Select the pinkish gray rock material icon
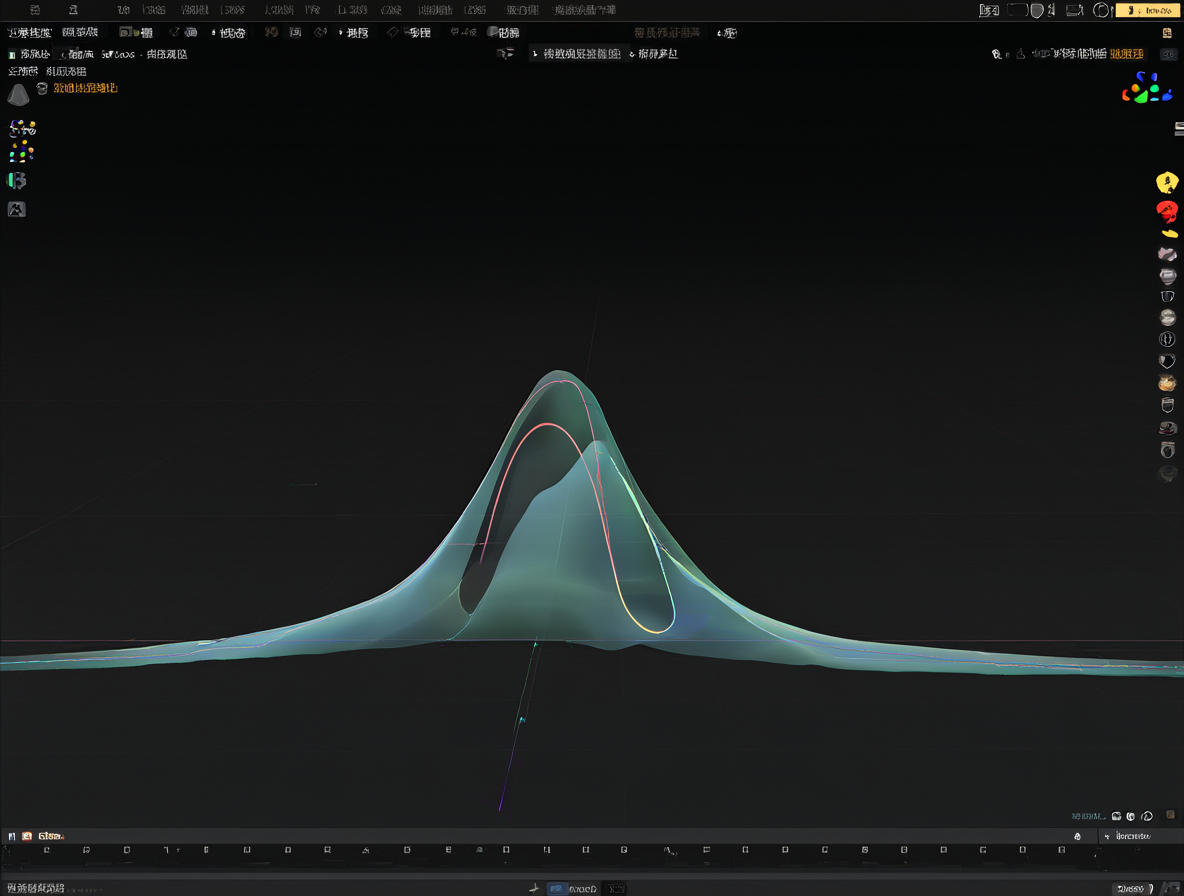Screen dimensions: 1184x896 point(1167,254)
